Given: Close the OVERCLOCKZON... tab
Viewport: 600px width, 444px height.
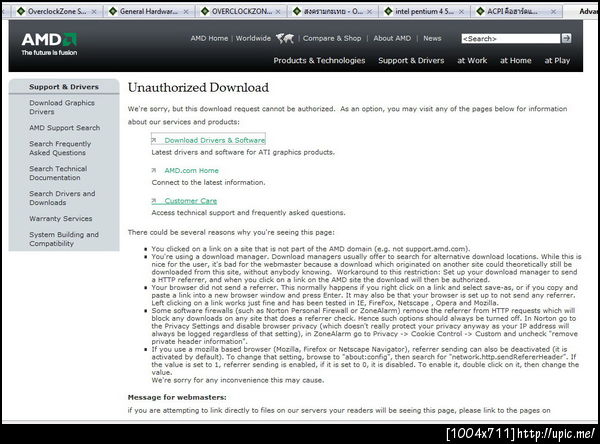Looking at the screenshot, I should click(x=278, y=12).
